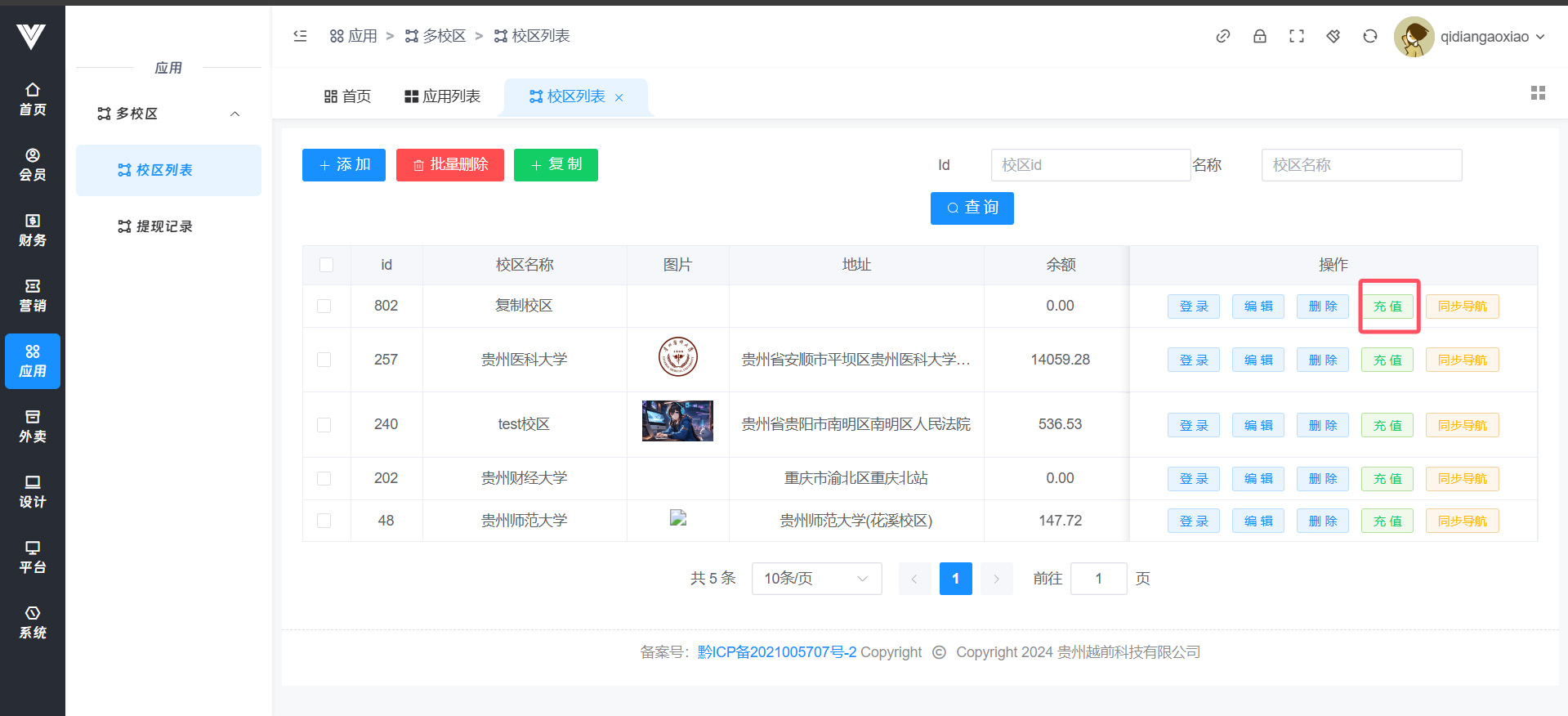Switch to the 应用列表 tab
This screenshot has height=716, width=1568.
coord(442,96)
